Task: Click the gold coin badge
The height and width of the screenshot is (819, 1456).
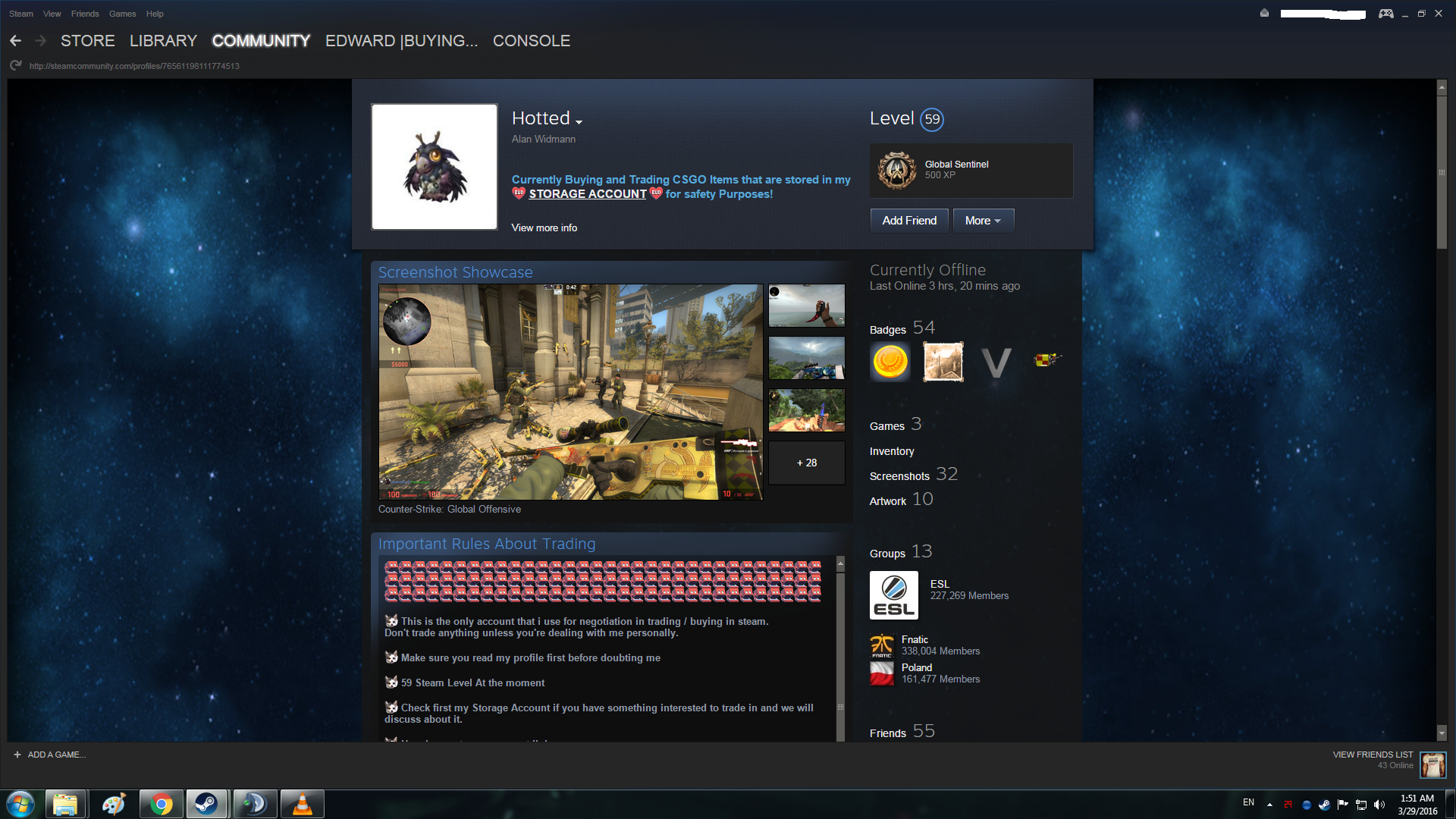Action: tap(890, 362)
